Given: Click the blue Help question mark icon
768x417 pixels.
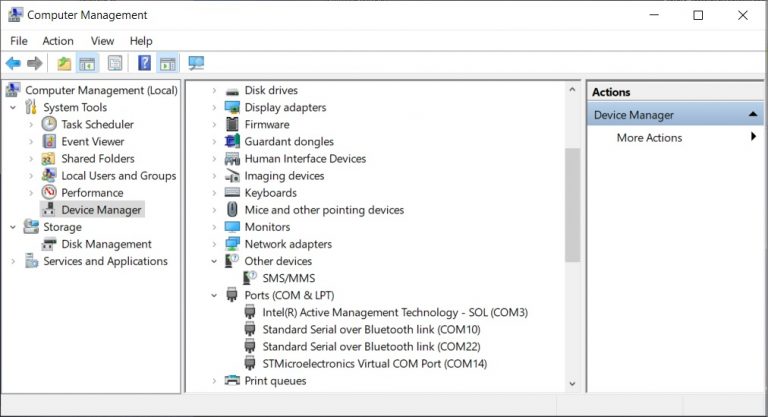Looking at the screenshot, I should click(144, 63).
